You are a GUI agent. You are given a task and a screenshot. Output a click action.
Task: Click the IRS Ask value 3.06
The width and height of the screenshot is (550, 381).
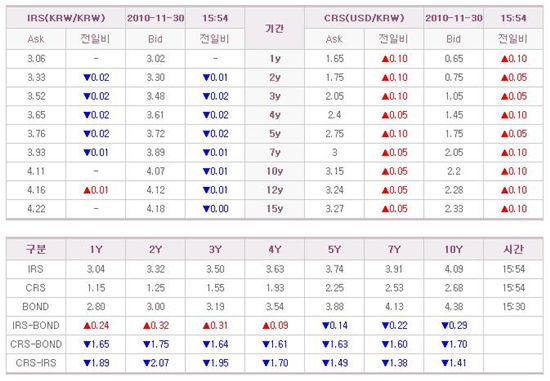point(36,59)
